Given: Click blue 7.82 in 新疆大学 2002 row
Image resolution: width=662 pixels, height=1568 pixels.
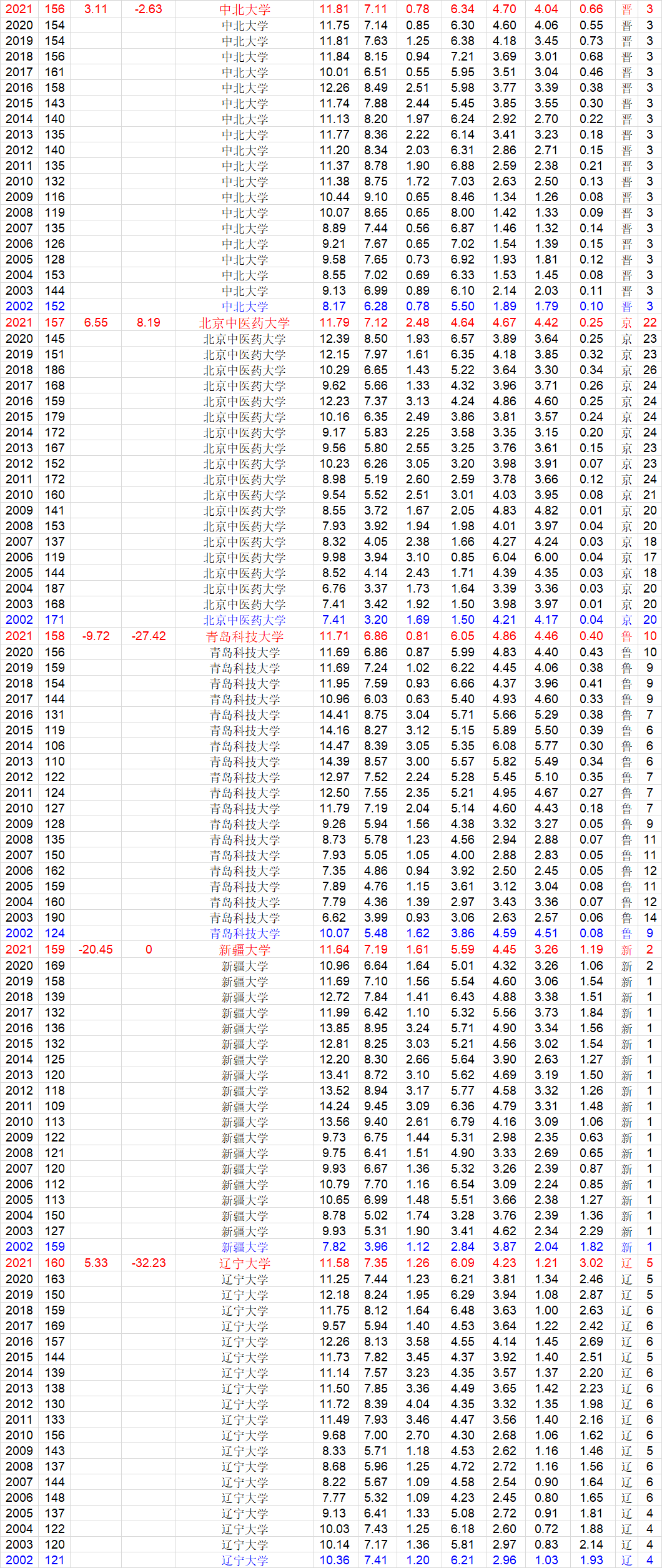Looking at the screenshot, I should click(335, 1247).
